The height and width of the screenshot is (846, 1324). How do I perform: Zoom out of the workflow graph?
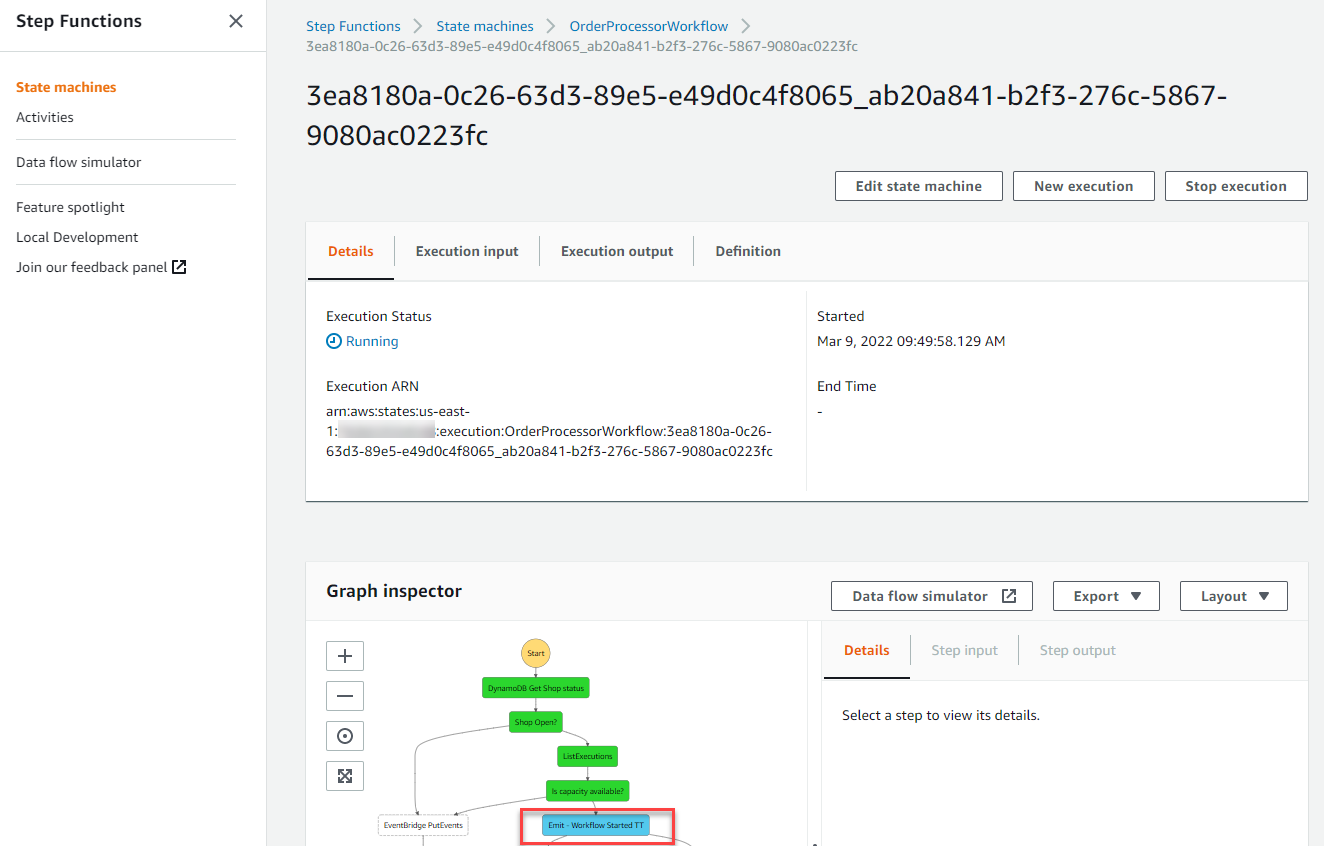[x=345, y=696]
